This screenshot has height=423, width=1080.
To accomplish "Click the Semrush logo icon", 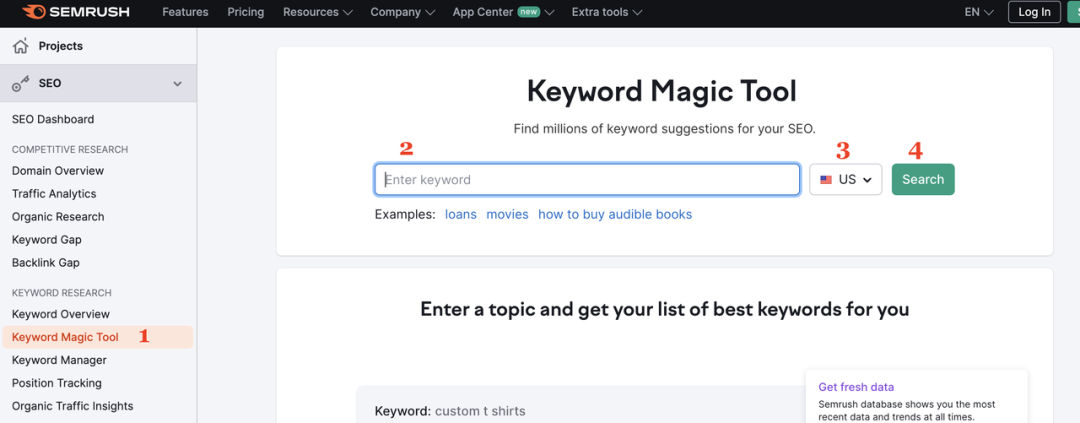I will pyautogui.click(x=33, y=12).
